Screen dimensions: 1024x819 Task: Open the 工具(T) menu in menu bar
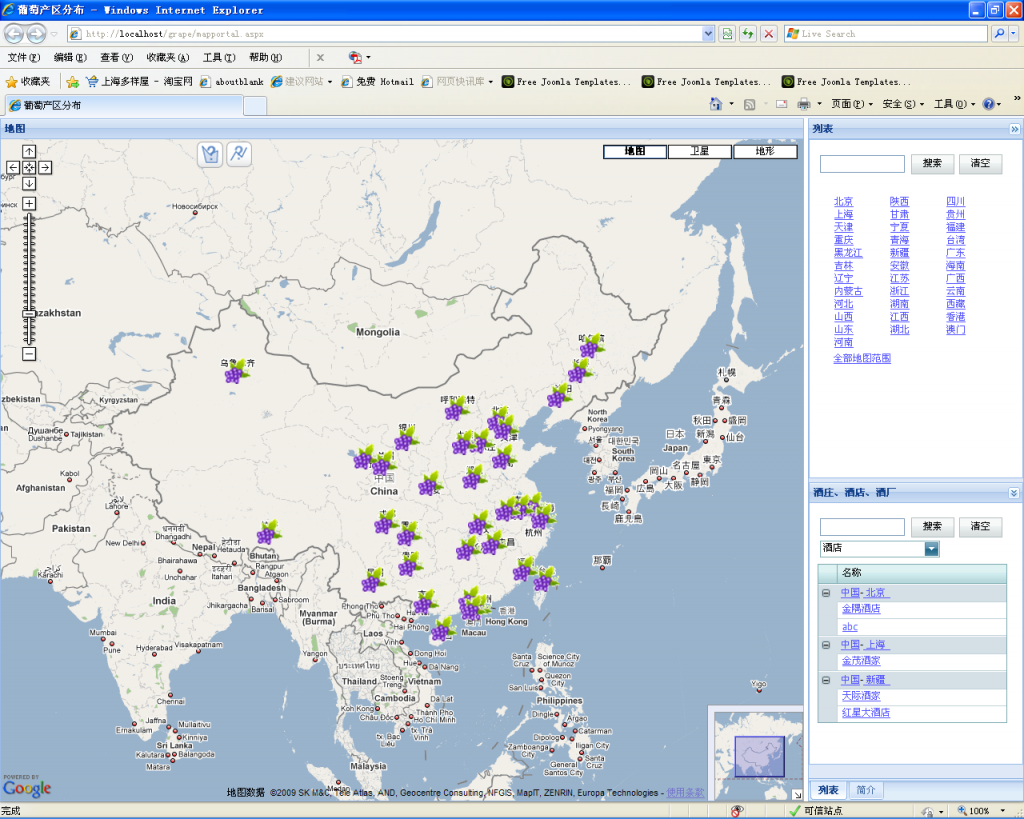pos(218,58)
